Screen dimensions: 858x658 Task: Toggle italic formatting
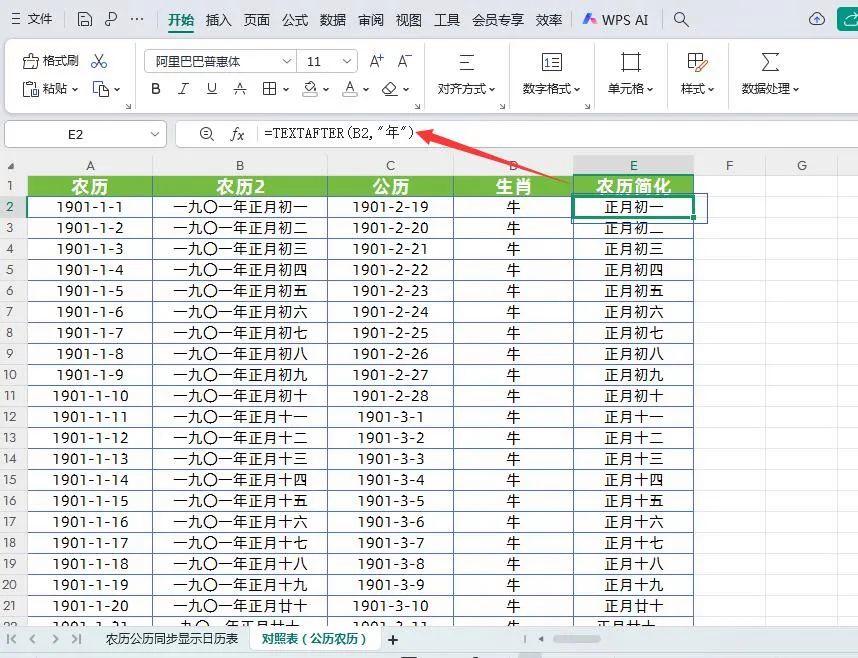(182, 89)
